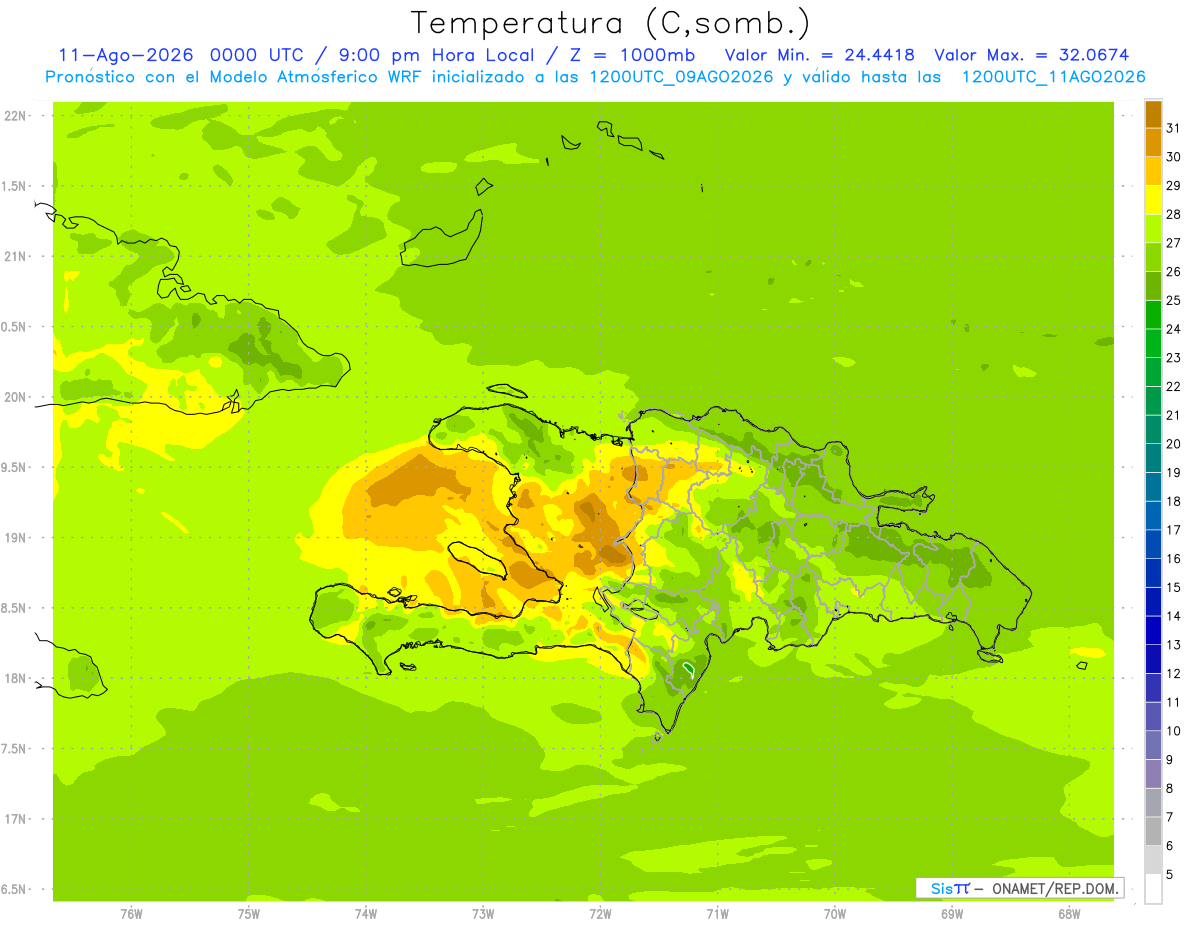Click the 69W longitude axis label

click(952, 914)
